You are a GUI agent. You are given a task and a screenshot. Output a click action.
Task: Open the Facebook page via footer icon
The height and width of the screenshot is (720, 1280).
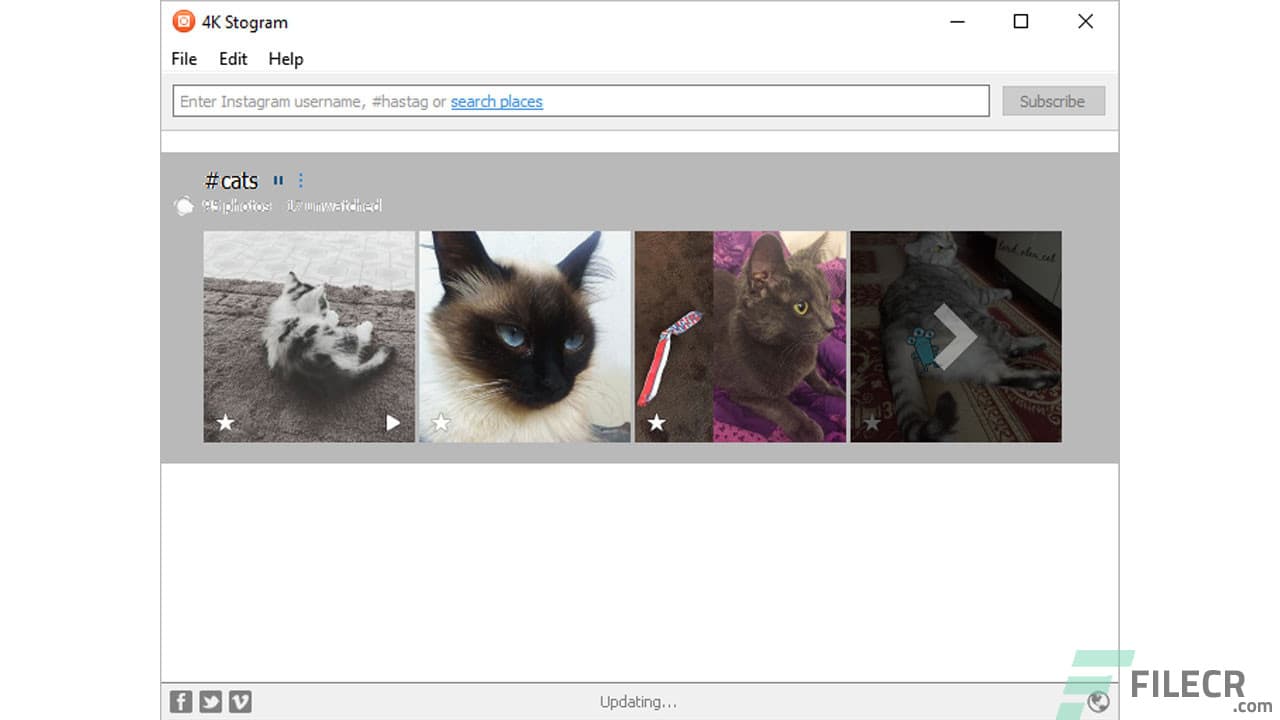coord(180,701)
